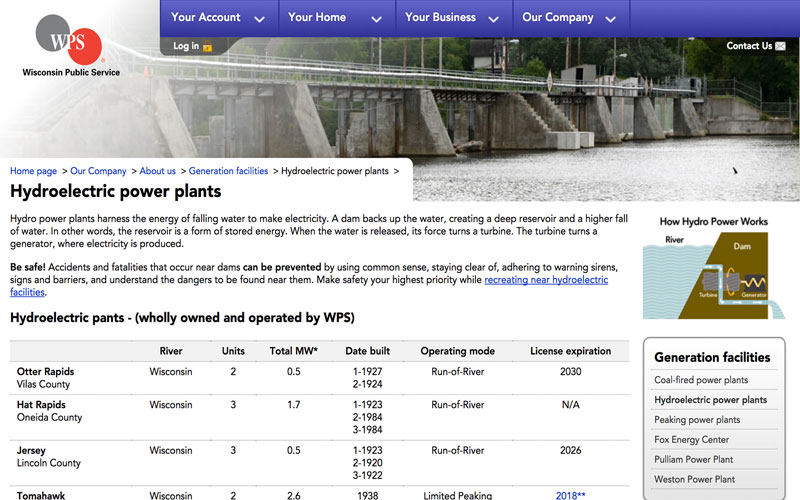Click the Log in link
The image size is (800, 500).
pos(186,46)
